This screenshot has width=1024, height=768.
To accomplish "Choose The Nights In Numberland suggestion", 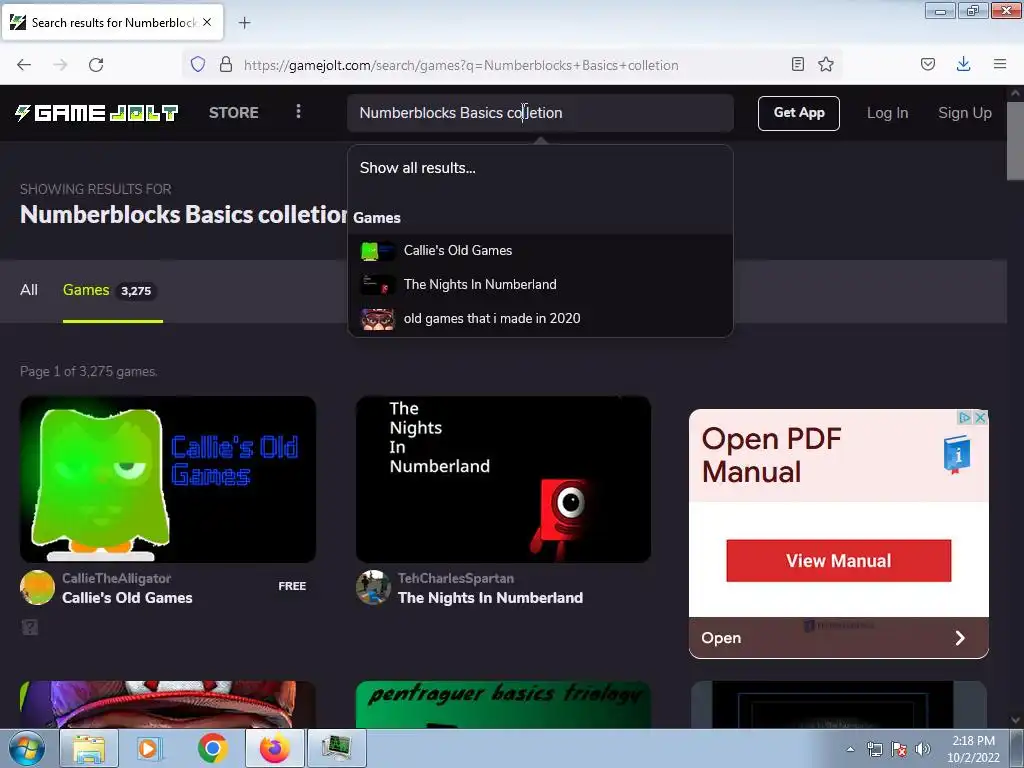I will 540,285.
